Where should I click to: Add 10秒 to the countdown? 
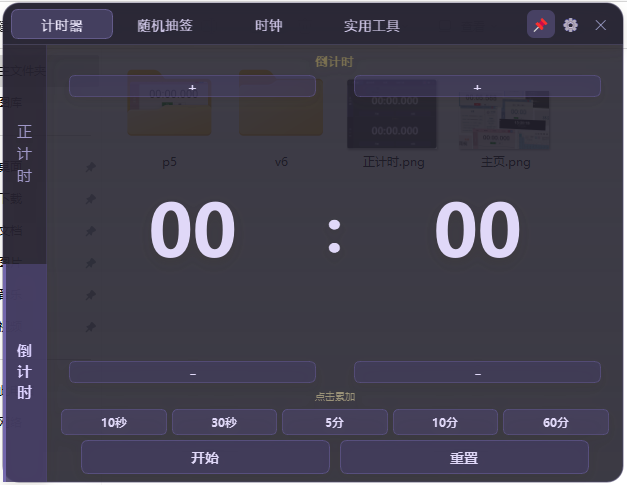(114, 422)
